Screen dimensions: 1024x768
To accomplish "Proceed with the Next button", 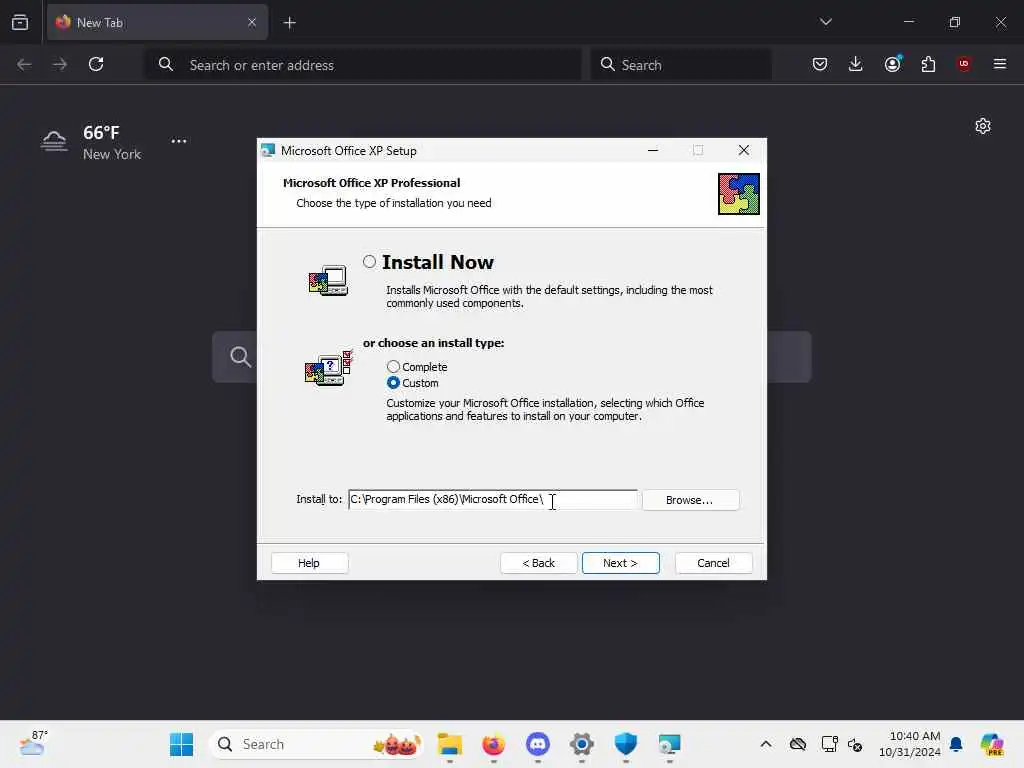I will click(620, 563).
